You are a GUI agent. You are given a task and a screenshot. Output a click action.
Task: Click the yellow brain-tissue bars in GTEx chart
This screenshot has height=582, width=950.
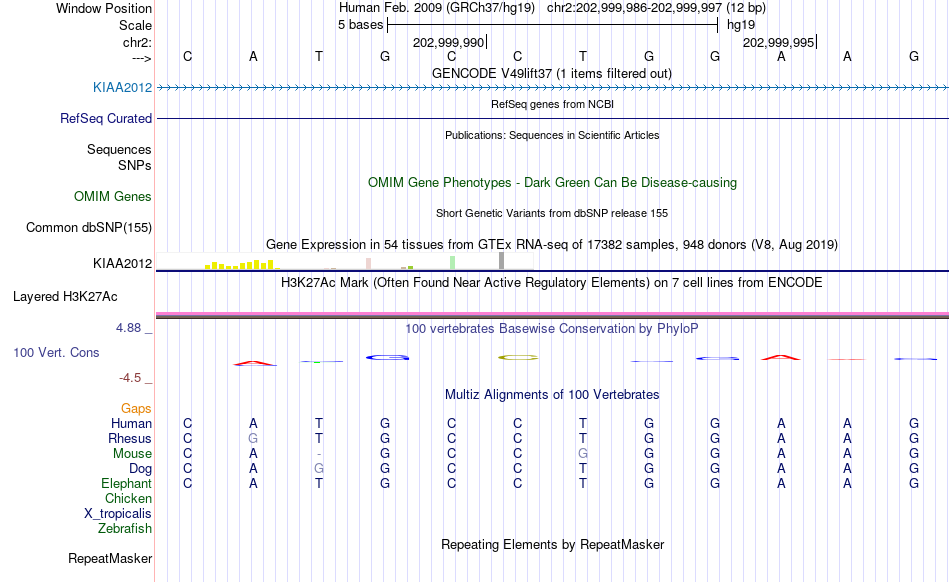pyautogui.click(x=242, y=265)
